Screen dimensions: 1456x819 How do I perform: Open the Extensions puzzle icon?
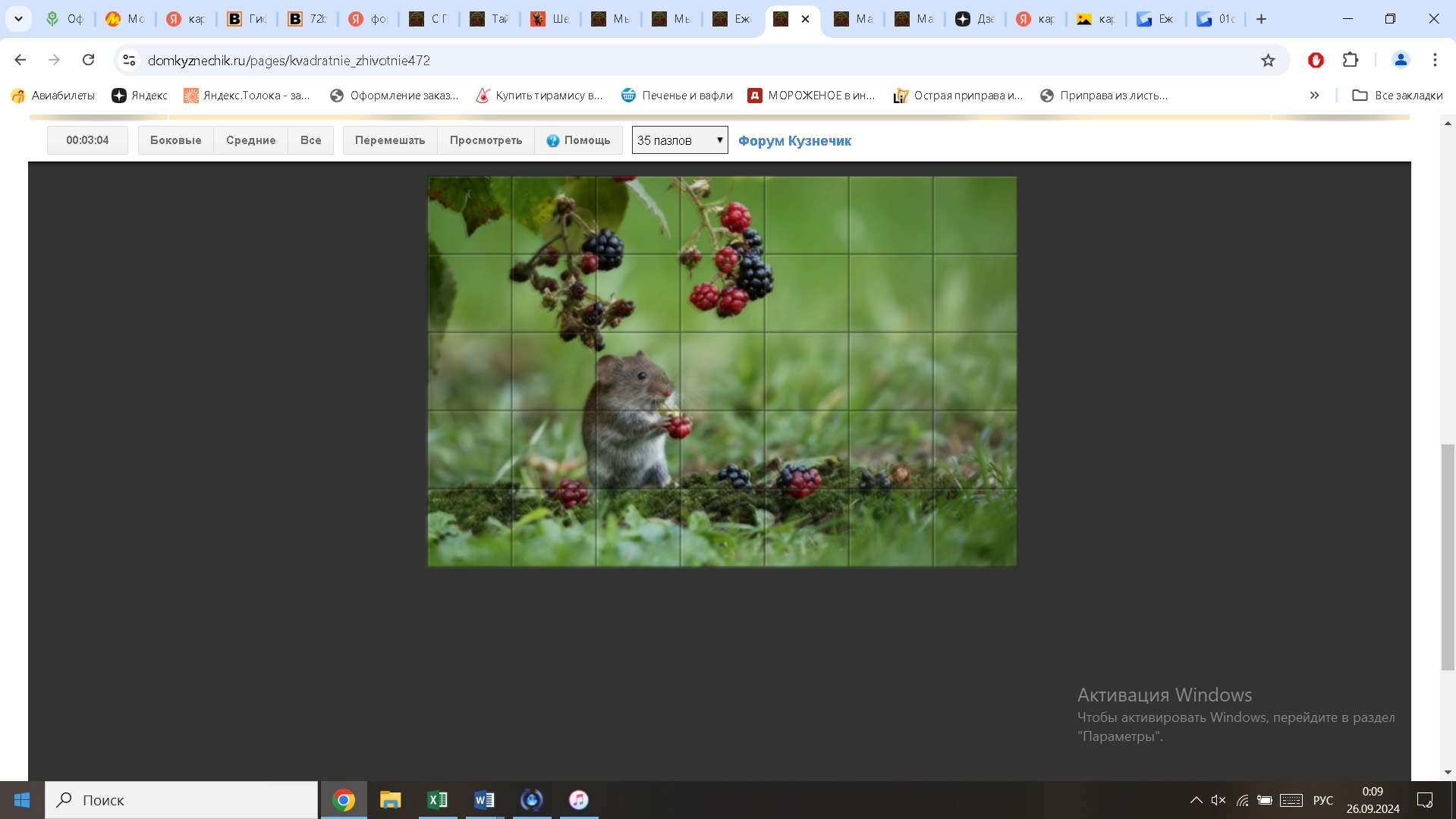pyautogui.click(x=1351, y=60)
